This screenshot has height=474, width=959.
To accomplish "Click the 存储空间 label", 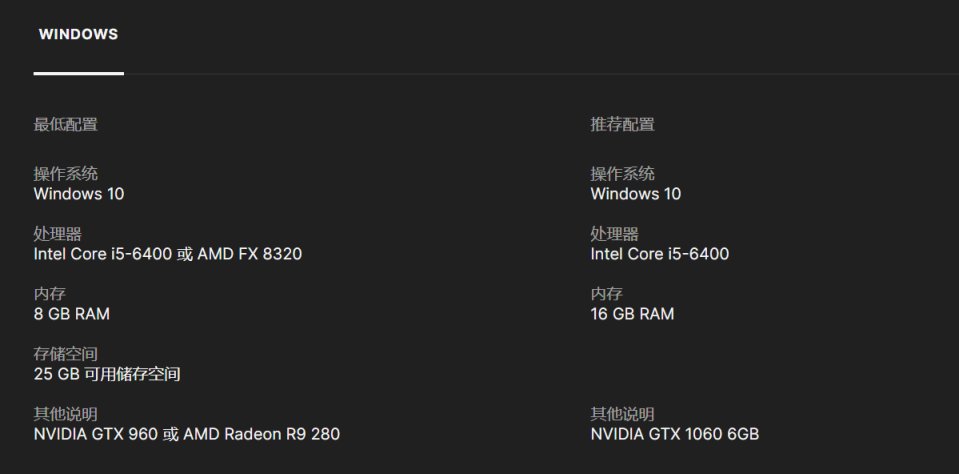I will pyautogui.click(x=65, y=354).
